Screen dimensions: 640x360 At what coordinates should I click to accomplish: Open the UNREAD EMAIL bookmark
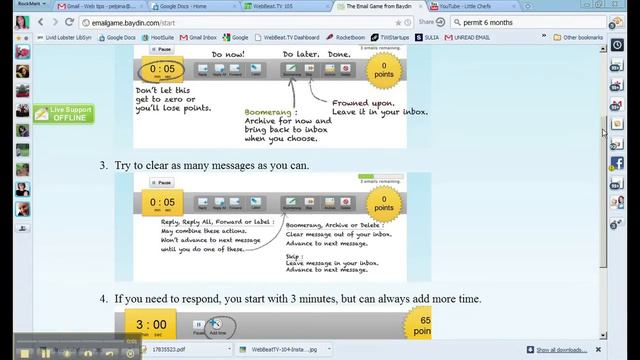click(467, 38)
